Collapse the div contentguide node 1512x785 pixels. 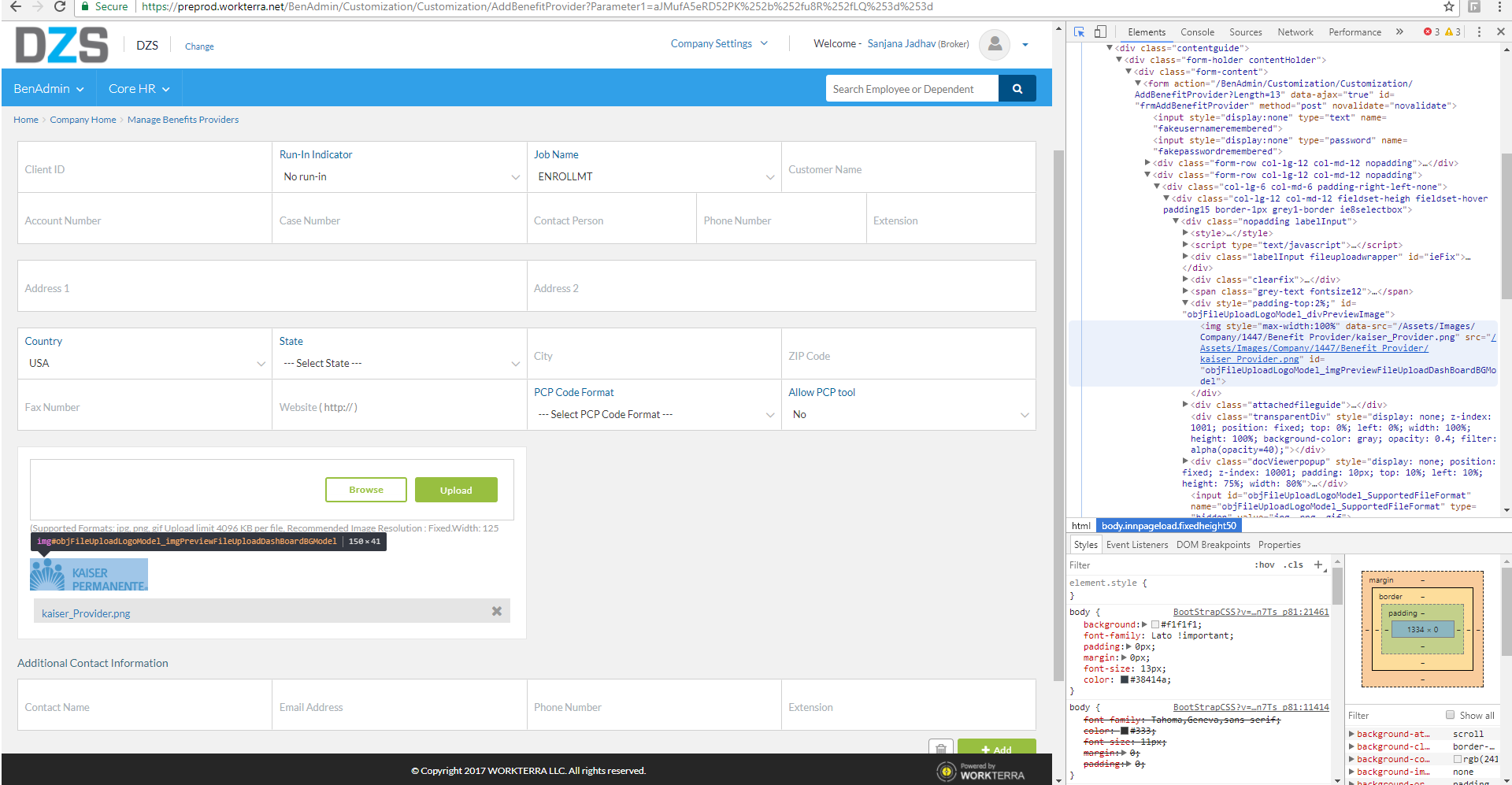[1110, 48]
